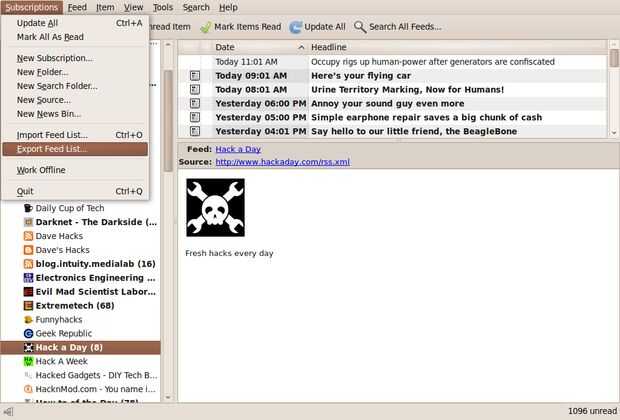Image resolution: width=620 pixels, height=420 pixels.
Task: Open the Item menu
Action: (105, 7)
